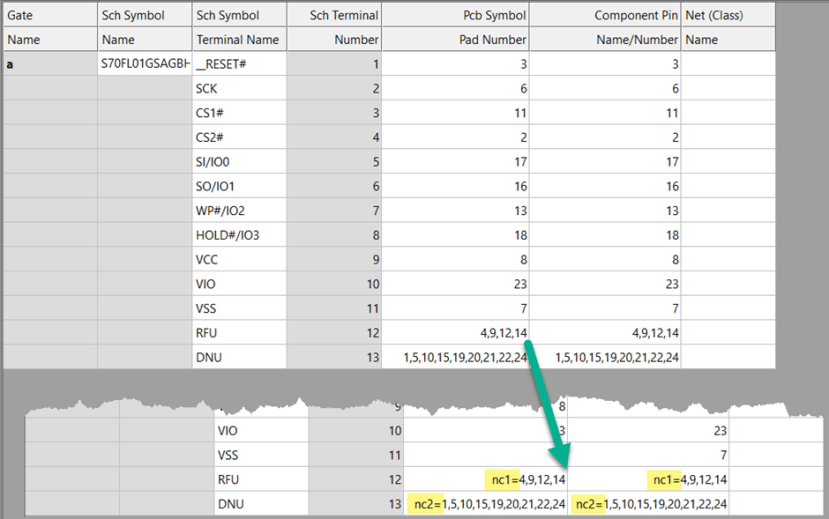The image size is (829, 519).
Task: Click the 'Net (Class)' column header
Action: (x=729, y=15)
